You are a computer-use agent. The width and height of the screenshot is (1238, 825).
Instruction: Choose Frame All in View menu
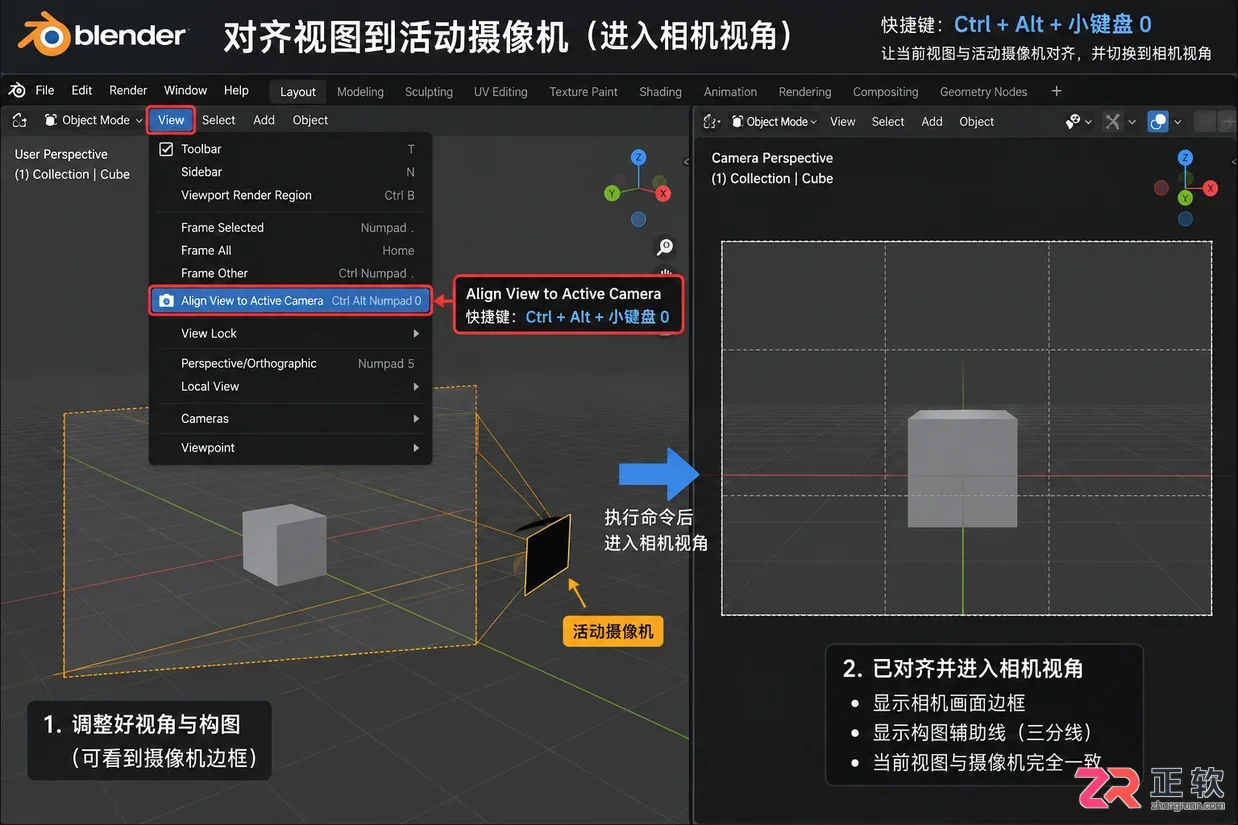290,251
